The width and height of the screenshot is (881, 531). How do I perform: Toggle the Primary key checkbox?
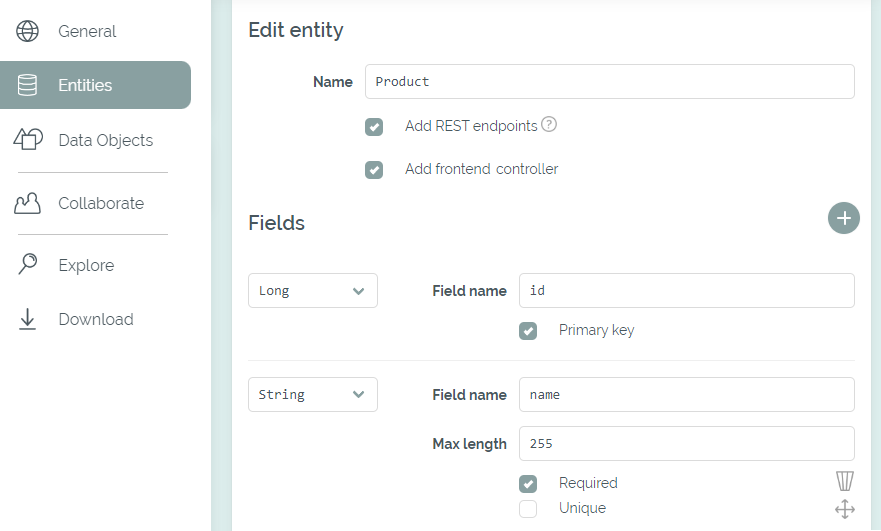point(528,331)
